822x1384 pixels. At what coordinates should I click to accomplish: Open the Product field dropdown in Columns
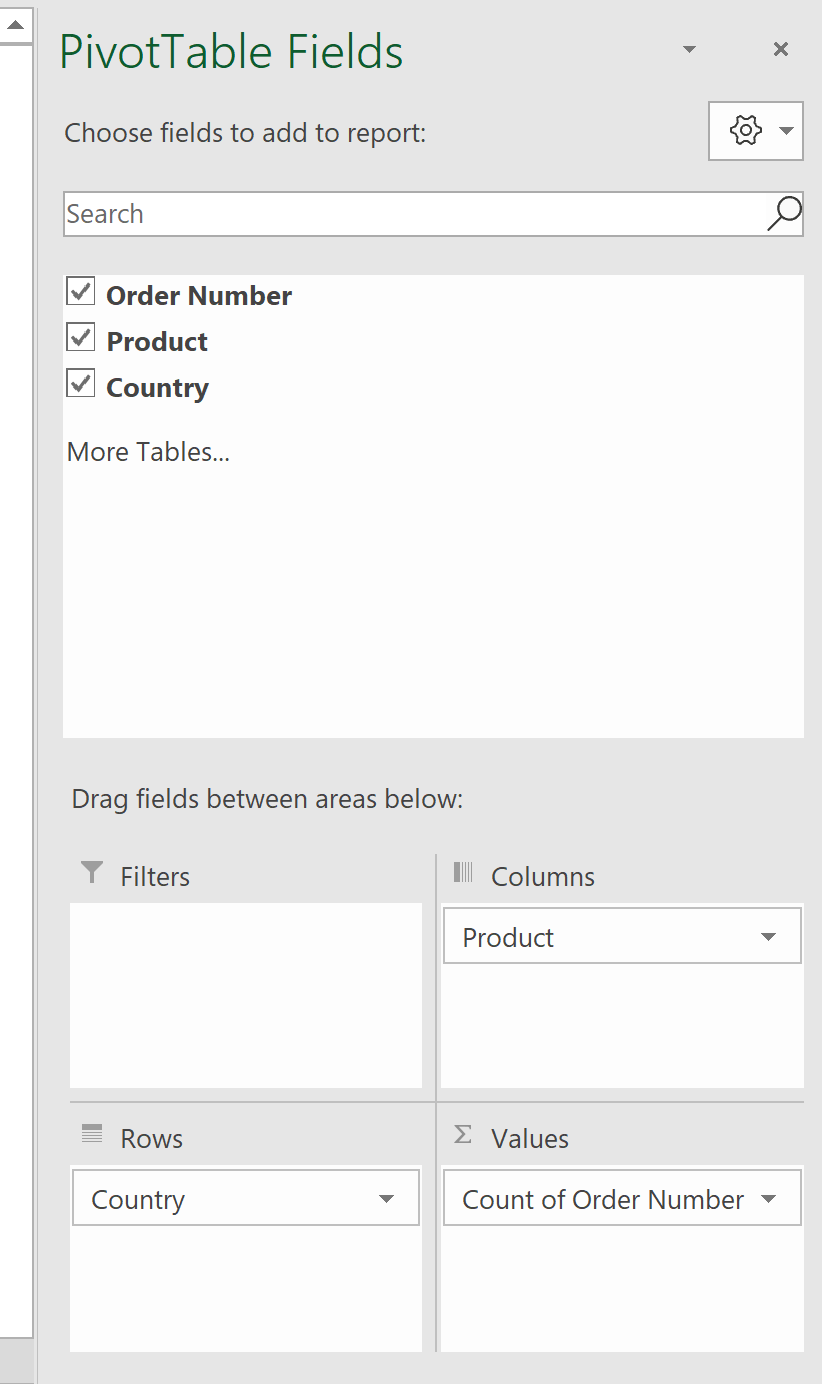768,936
